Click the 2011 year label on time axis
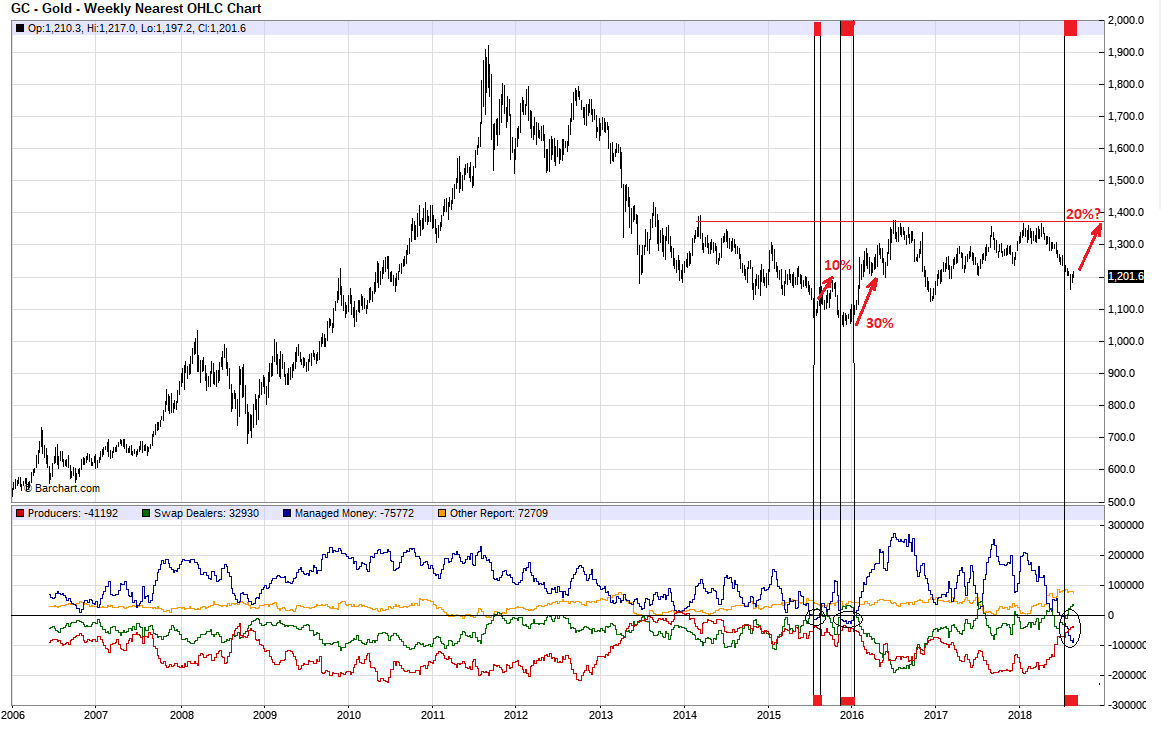 [432, 715]
